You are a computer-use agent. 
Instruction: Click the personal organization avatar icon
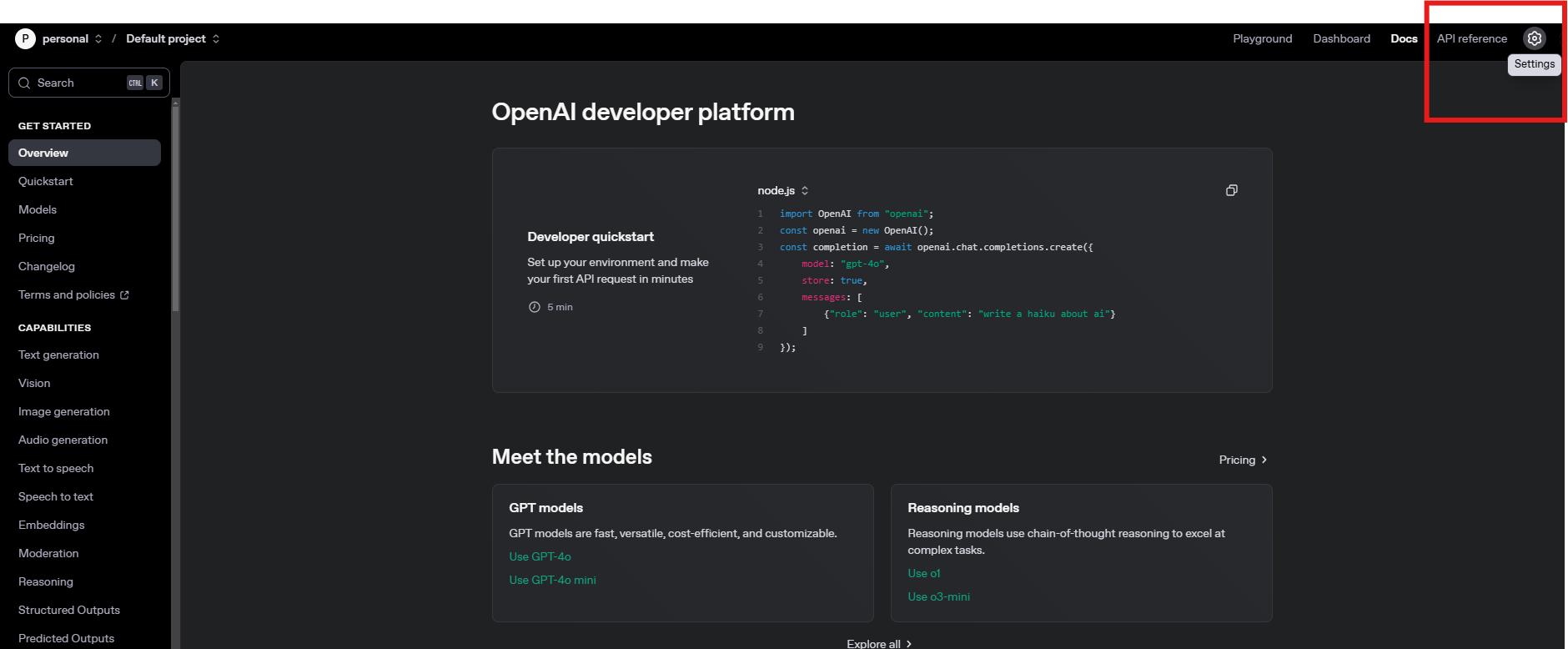25,38
